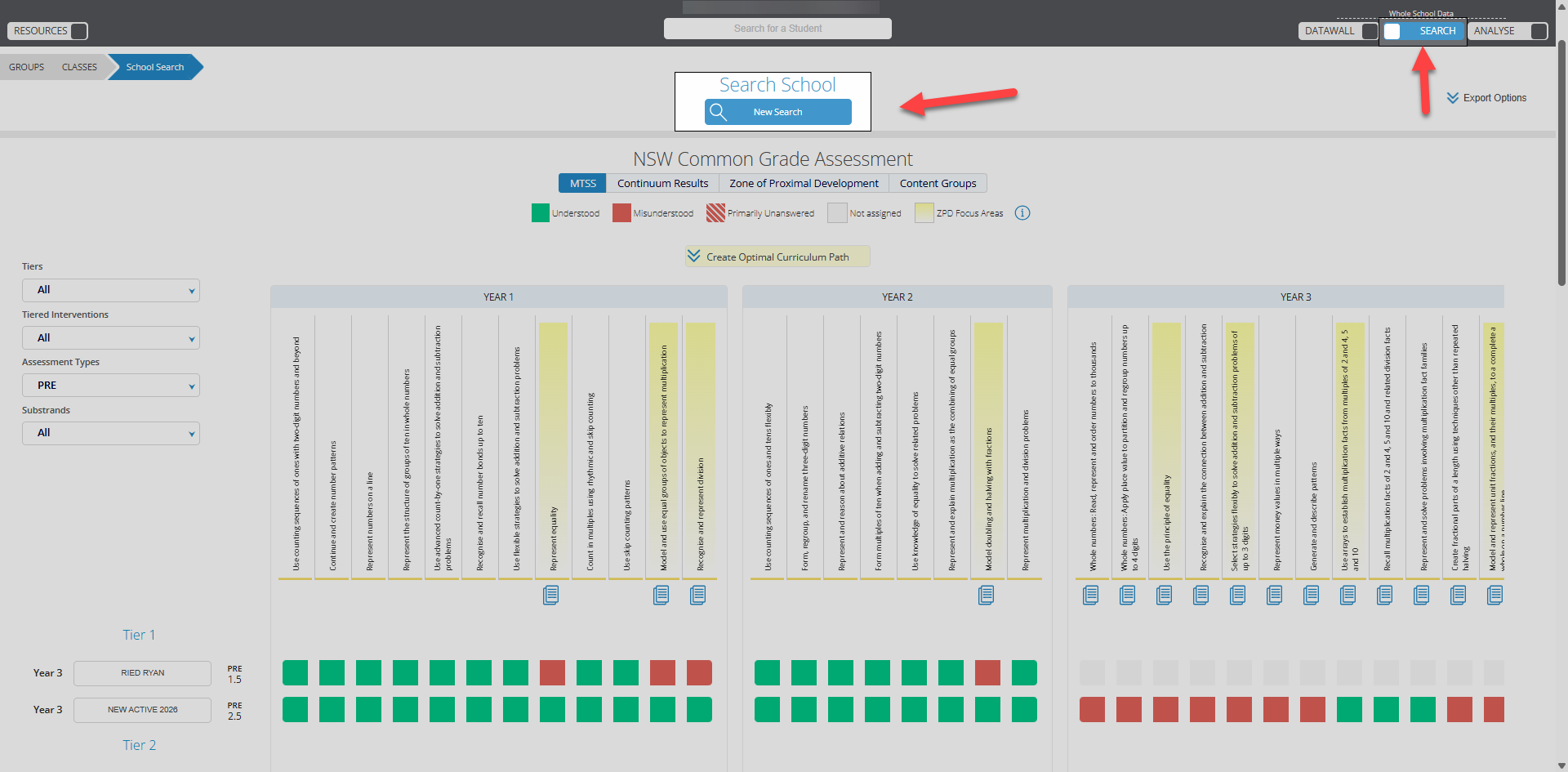Open document icon under Select strategies flexibly column

[x=1238, y=596]
